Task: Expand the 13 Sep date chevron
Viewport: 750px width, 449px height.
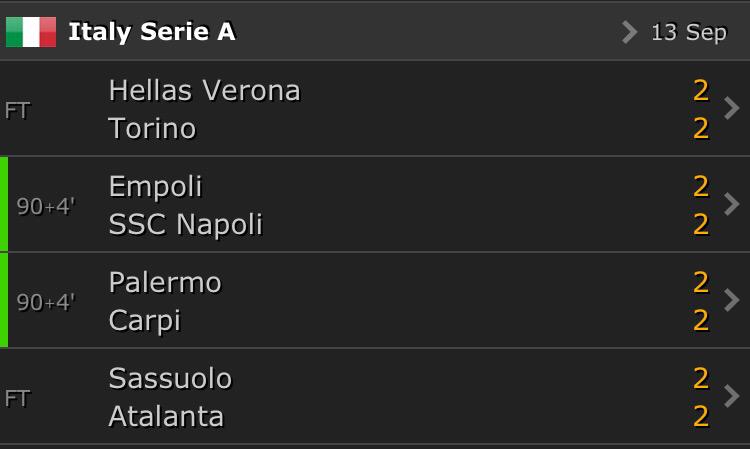Action: coord(629,32)
